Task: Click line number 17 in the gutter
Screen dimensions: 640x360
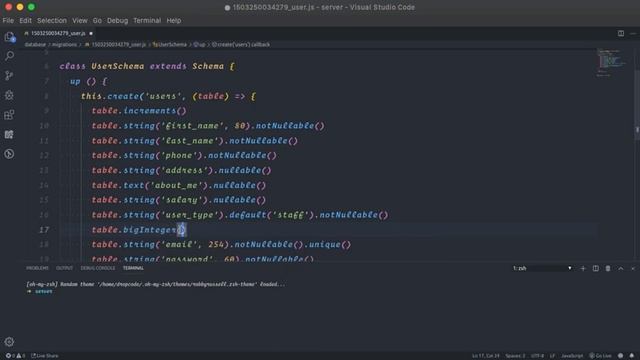Action: coord(44,230)
